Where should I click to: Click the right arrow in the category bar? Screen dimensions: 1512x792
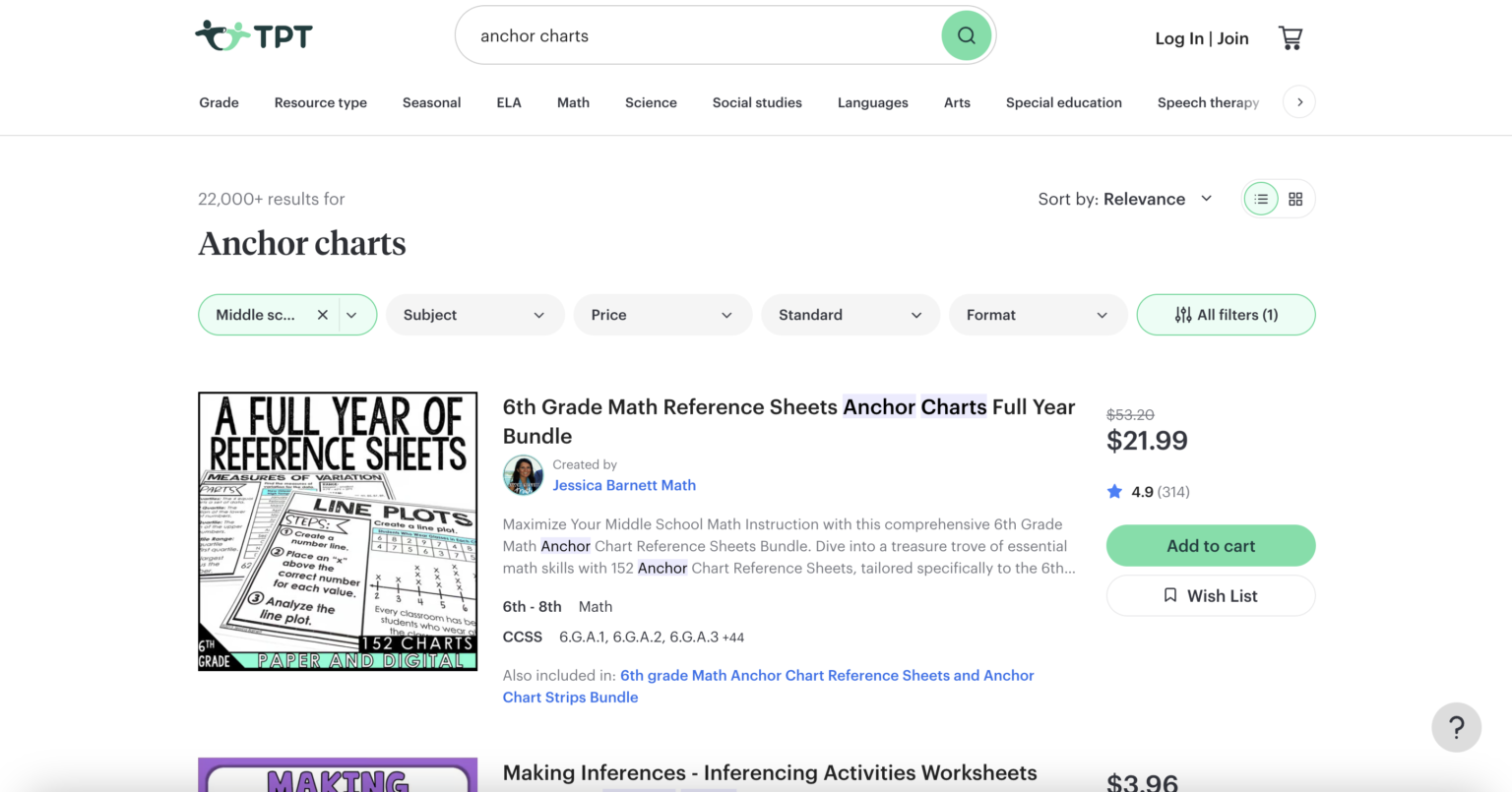pos(1298,101)
